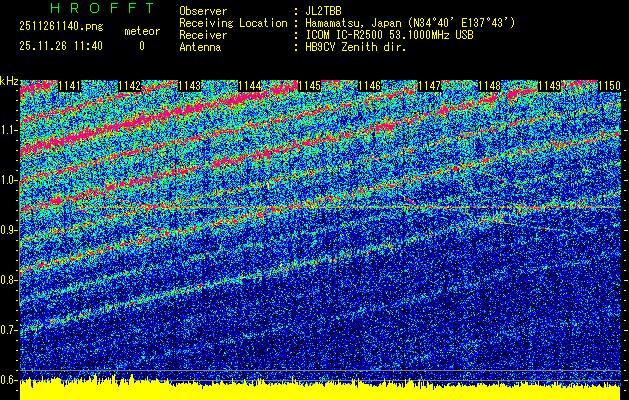Select the 1150 time marker
The image size is (629, 400).
[x=608, y=87]
